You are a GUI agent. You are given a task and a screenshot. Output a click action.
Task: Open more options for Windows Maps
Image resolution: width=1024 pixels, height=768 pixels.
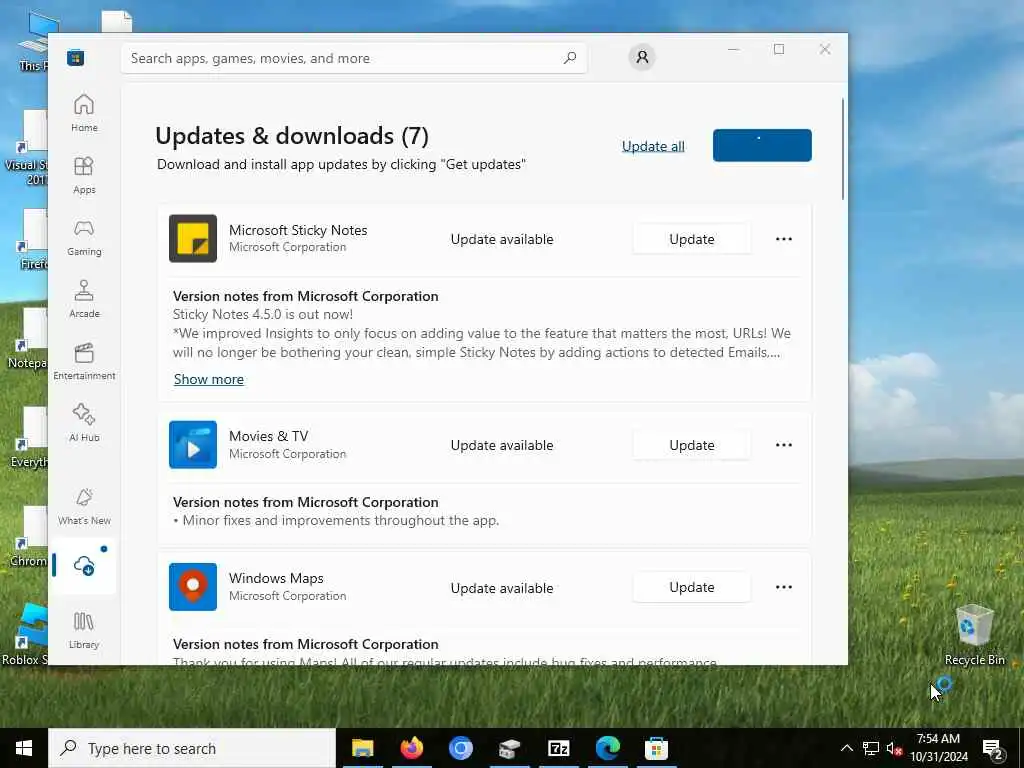(784, 587)
